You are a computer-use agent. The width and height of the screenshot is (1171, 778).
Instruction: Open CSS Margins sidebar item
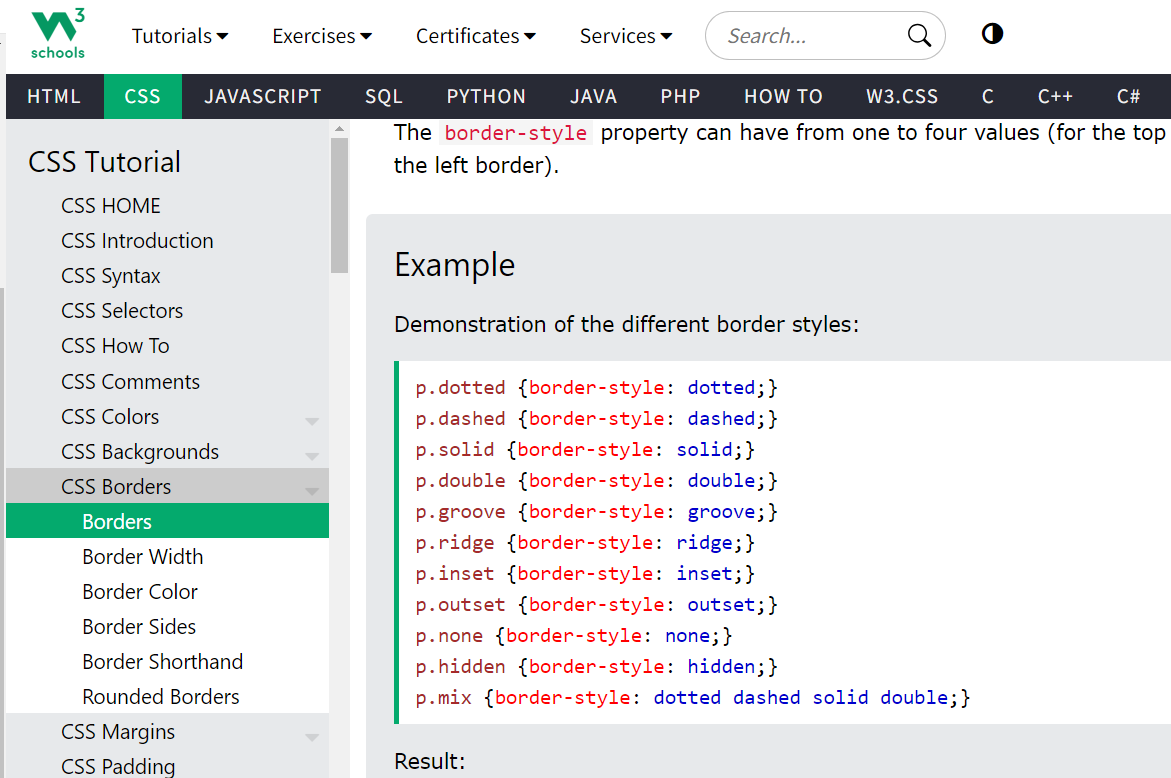tap(167, 732)
